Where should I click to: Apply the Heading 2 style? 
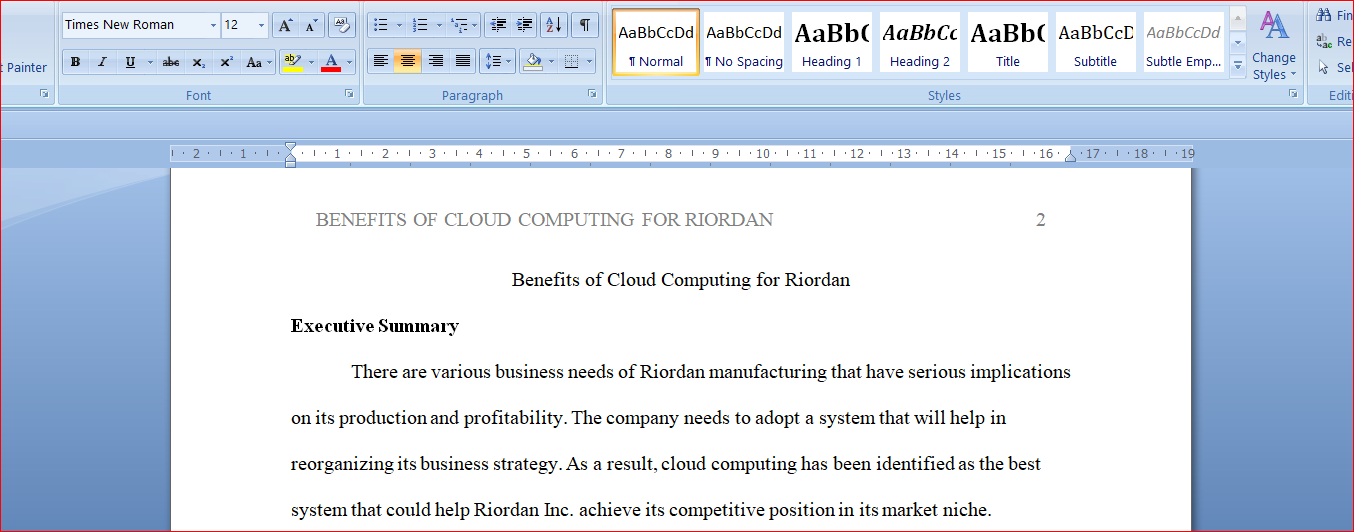[x=920, y=42]
